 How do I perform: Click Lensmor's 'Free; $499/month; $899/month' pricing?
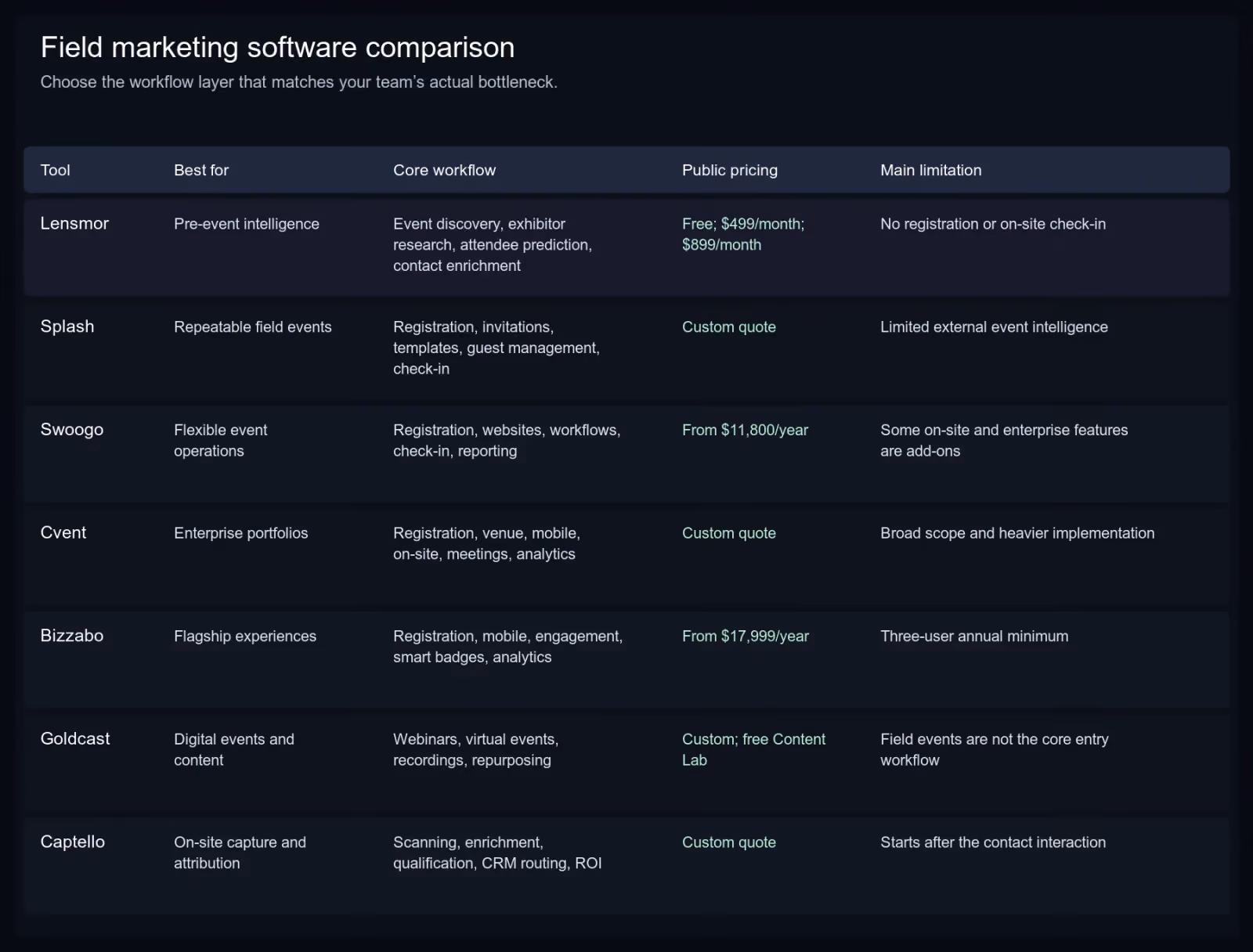[x=743, y=234]
